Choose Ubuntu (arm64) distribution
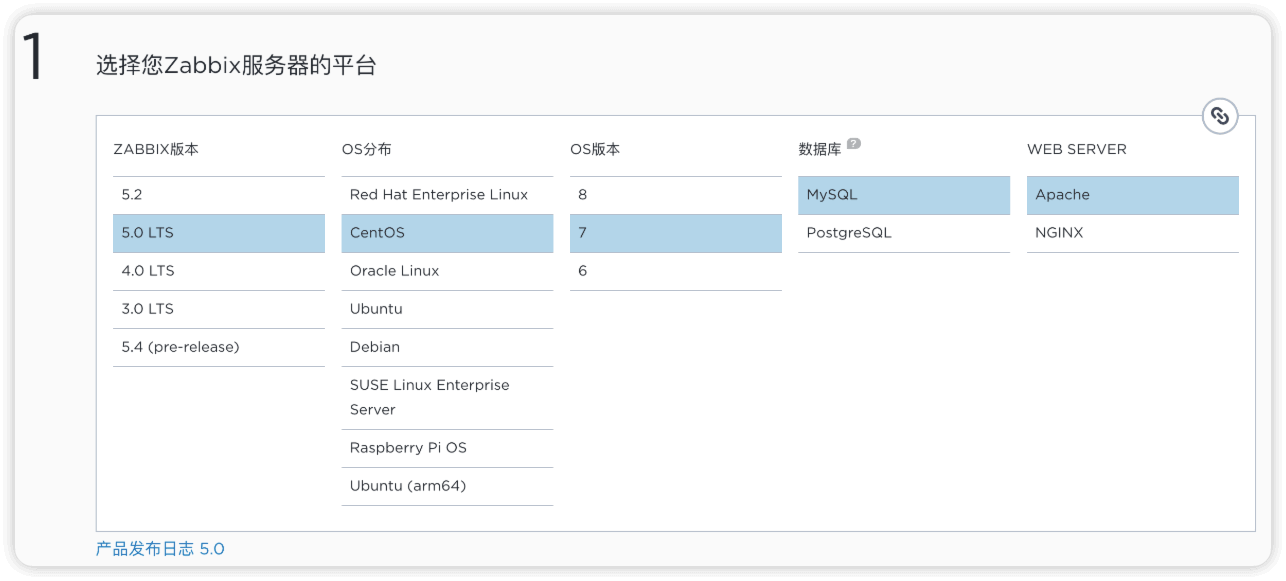 tap(447, 486)
